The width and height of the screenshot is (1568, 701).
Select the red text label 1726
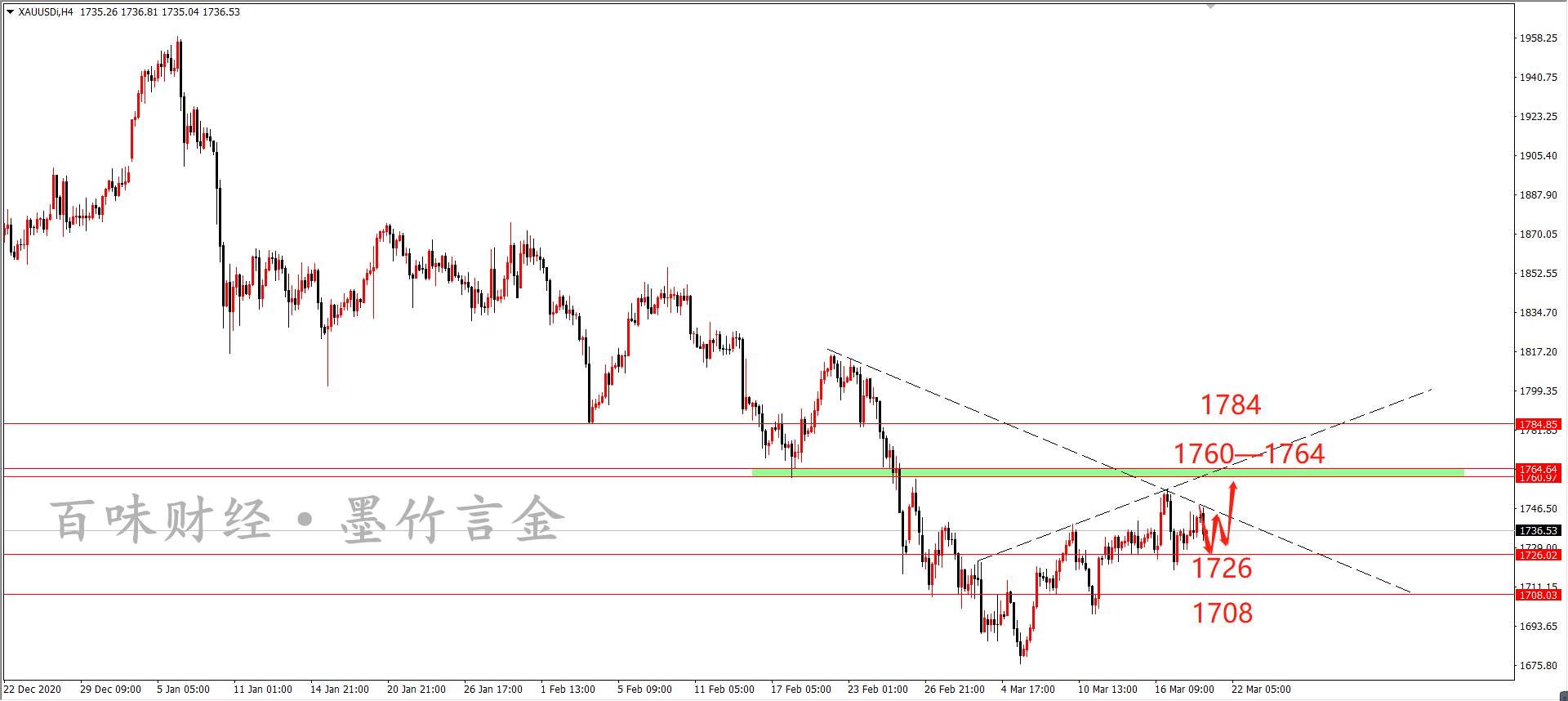point(1222,568)
